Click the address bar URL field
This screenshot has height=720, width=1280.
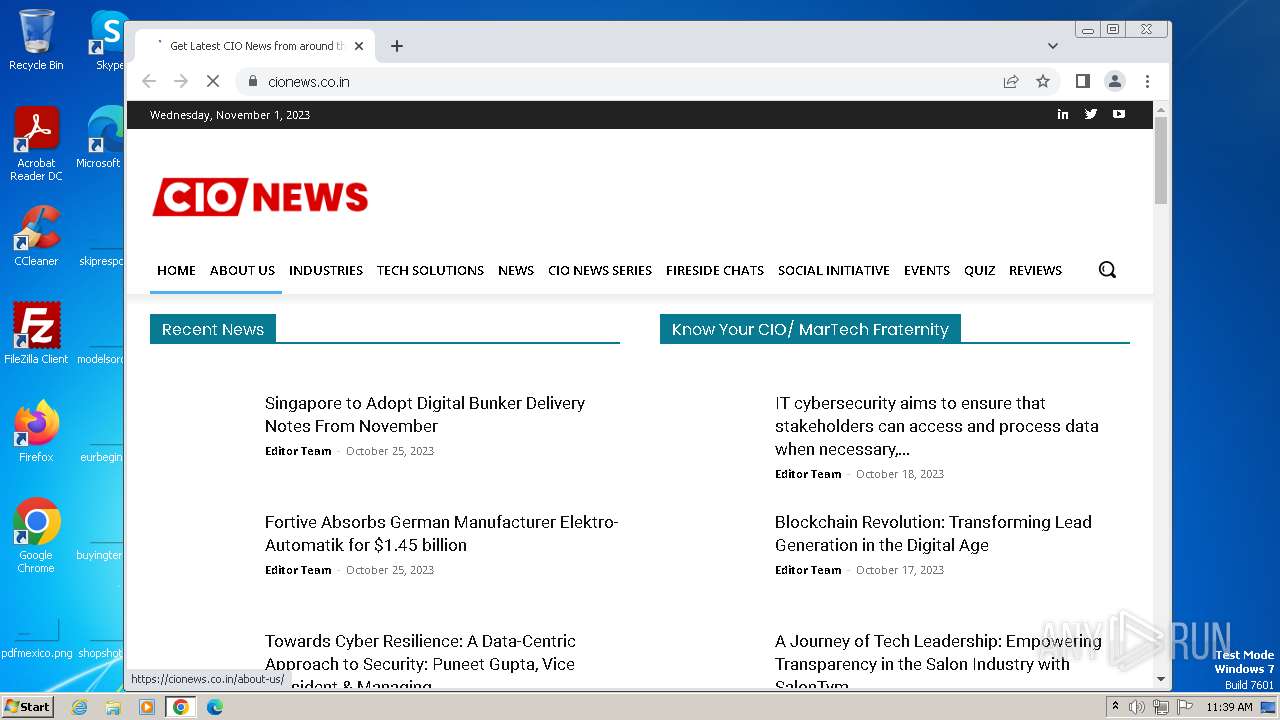coord(620,82)
